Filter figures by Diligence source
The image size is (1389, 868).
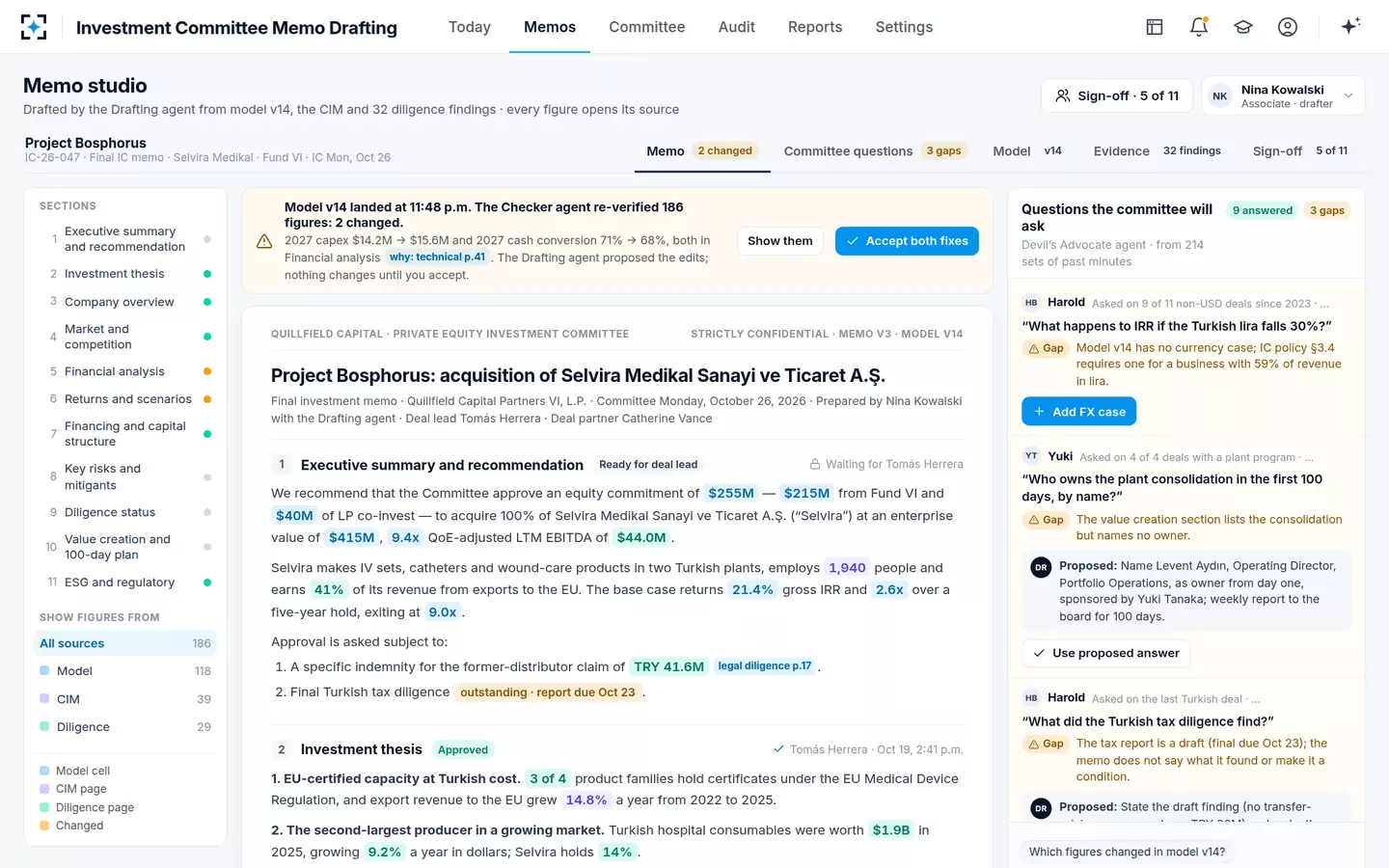pos(125,727)
